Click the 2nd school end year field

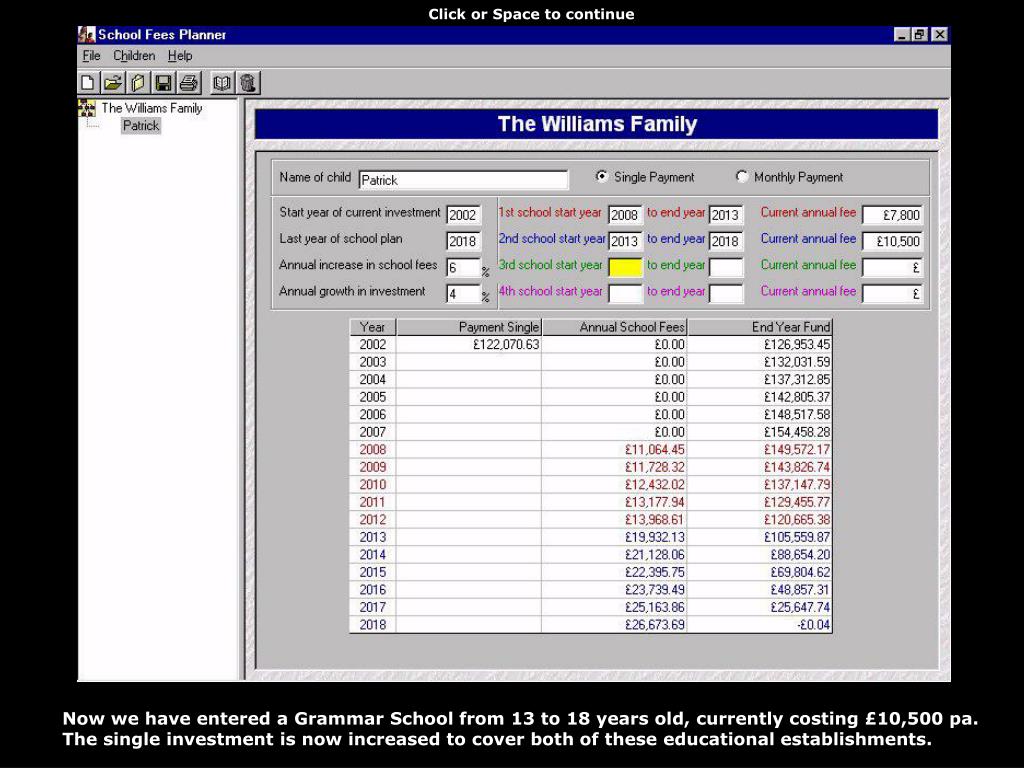pos(726,241)
